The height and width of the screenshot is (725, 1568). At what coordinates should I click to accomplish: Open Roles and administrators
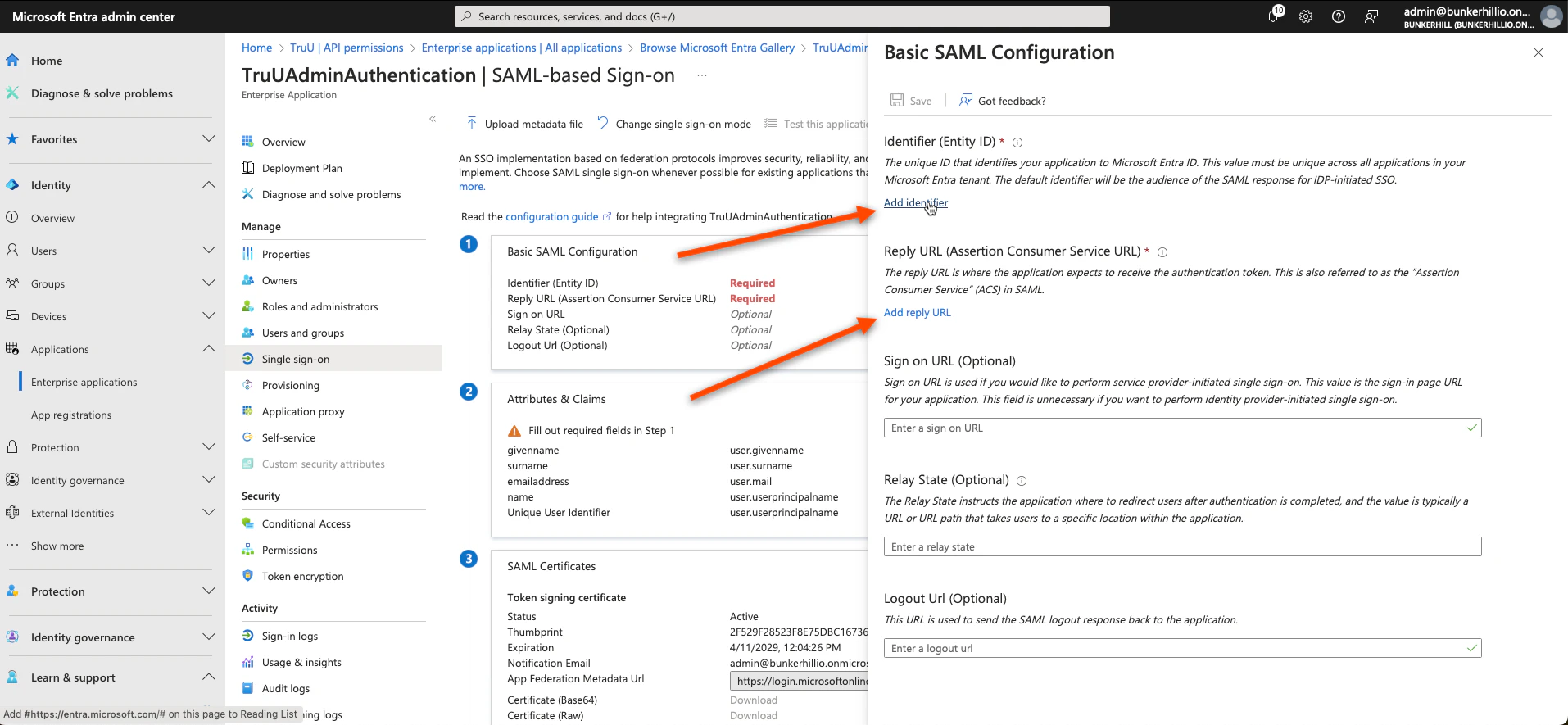pos(319,306)
